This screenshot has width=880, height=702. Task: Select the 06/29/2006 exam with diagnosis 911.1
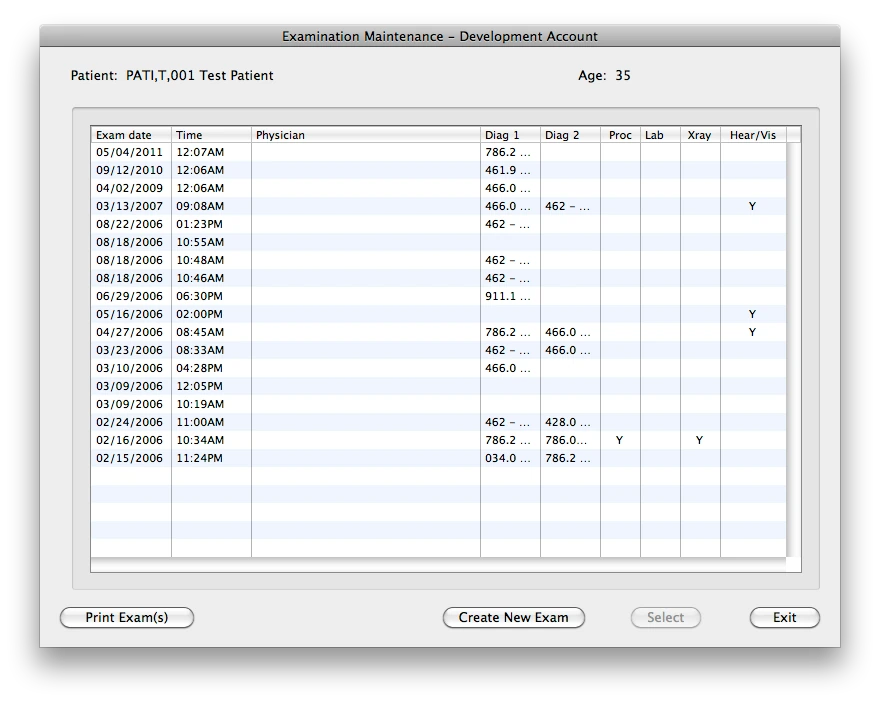[300, 296]
